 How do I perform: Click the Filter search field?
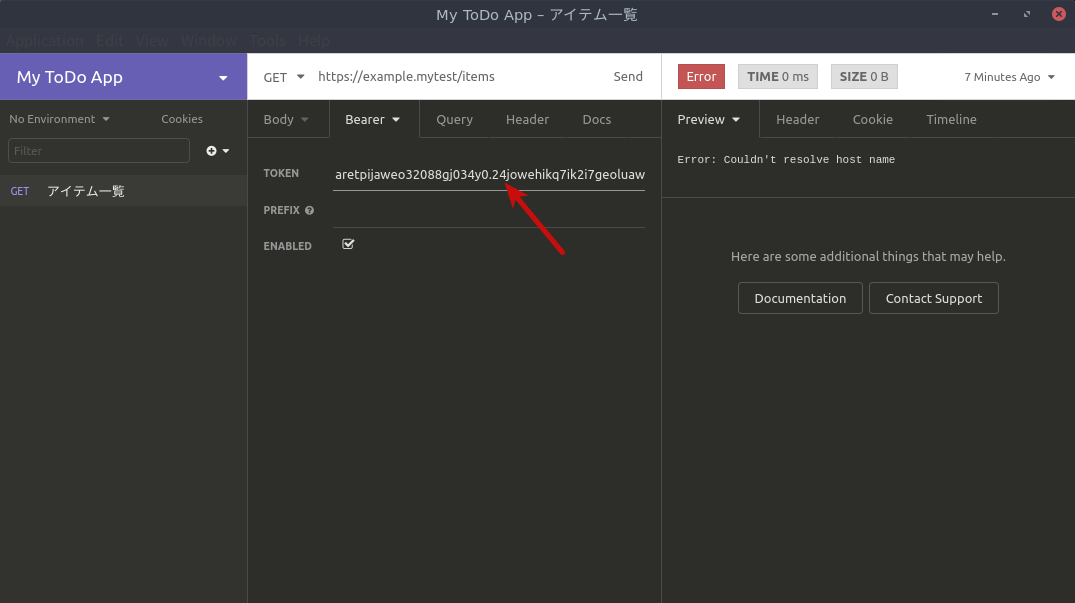(98, 151)
